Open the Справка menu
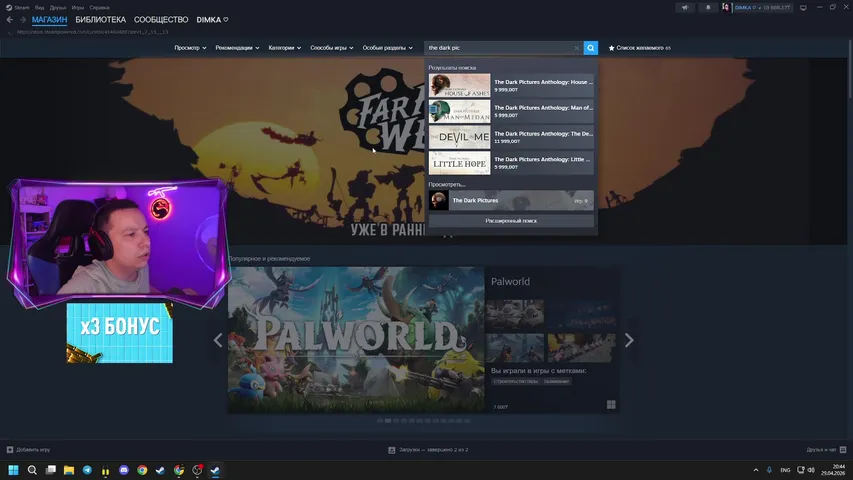This screenshot has width=853, height=480. click(99, 8)
